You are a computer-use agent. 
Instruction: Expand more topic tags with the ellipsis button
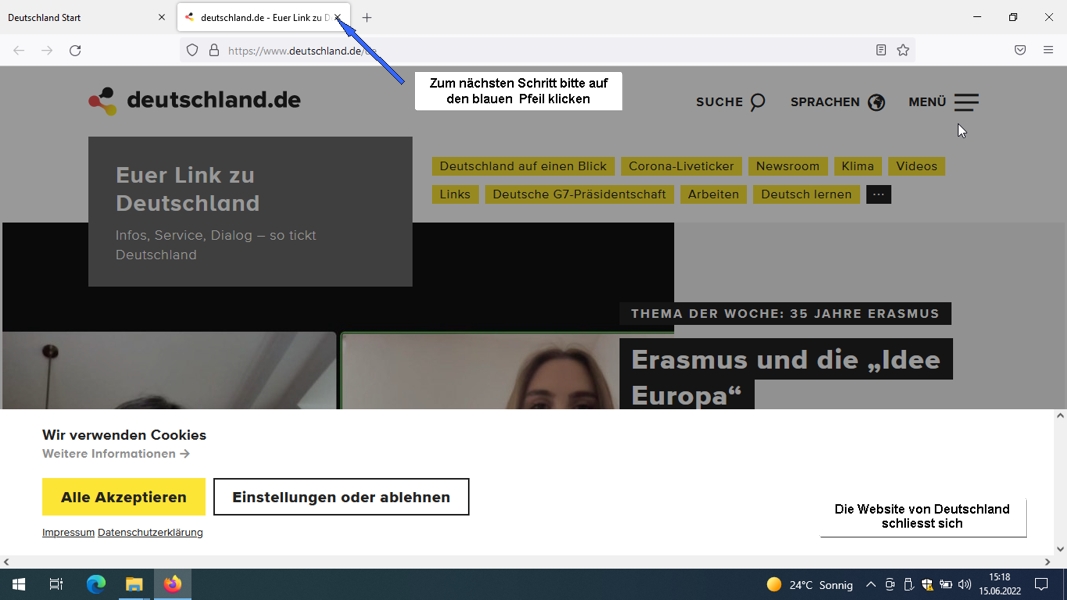click(879, 195)
